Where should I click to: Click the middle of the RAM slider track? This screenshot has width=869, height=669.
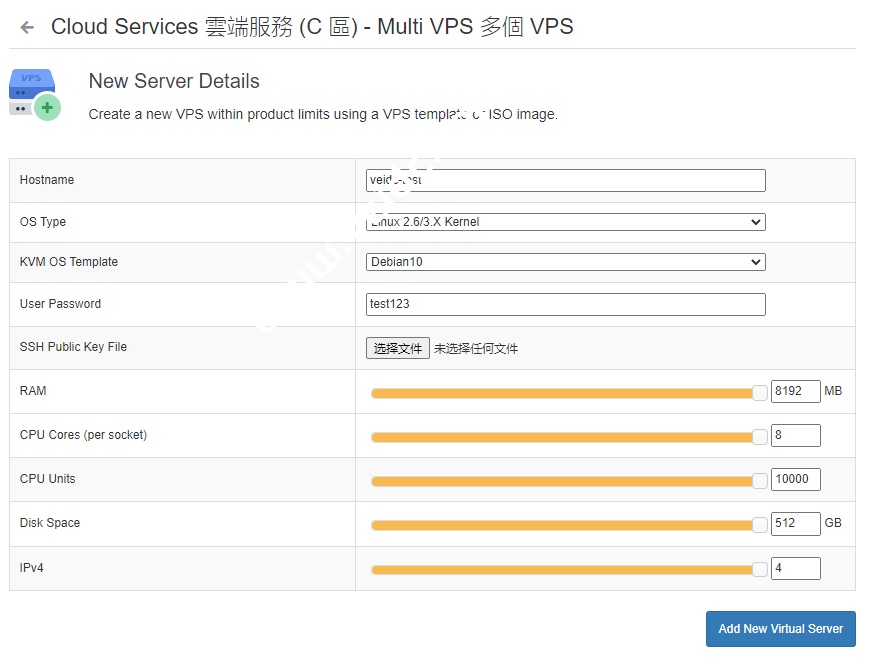click(565, 393)
